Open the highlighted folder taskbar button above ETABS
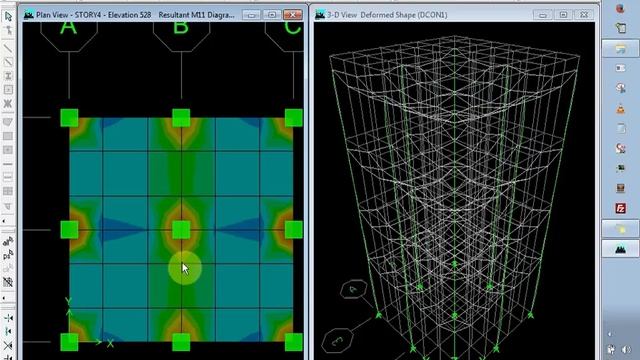Image resolution: width=640 pixels, height=360 pixels. [x=620, y=229]
